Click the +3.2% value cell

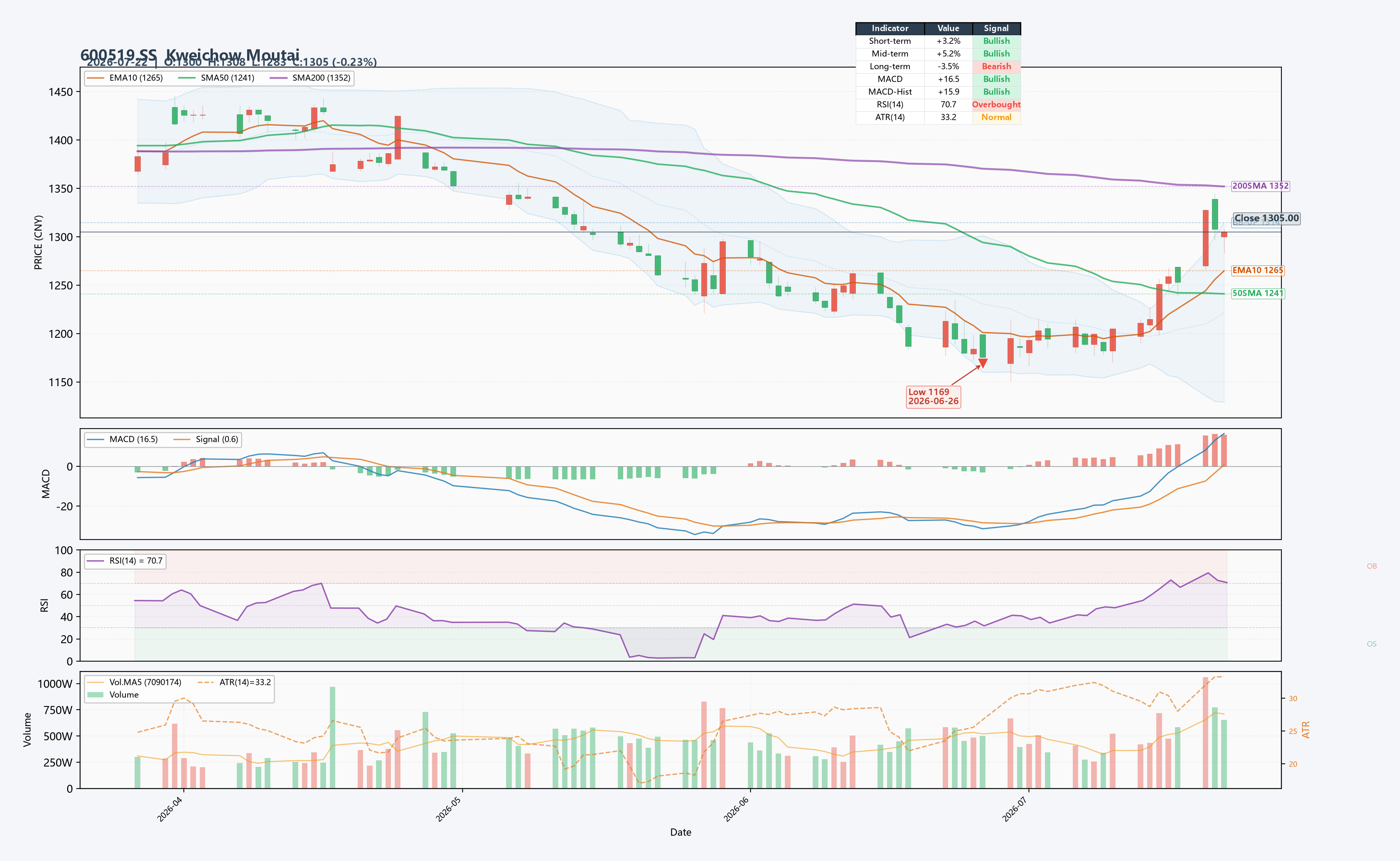[948, 41]
